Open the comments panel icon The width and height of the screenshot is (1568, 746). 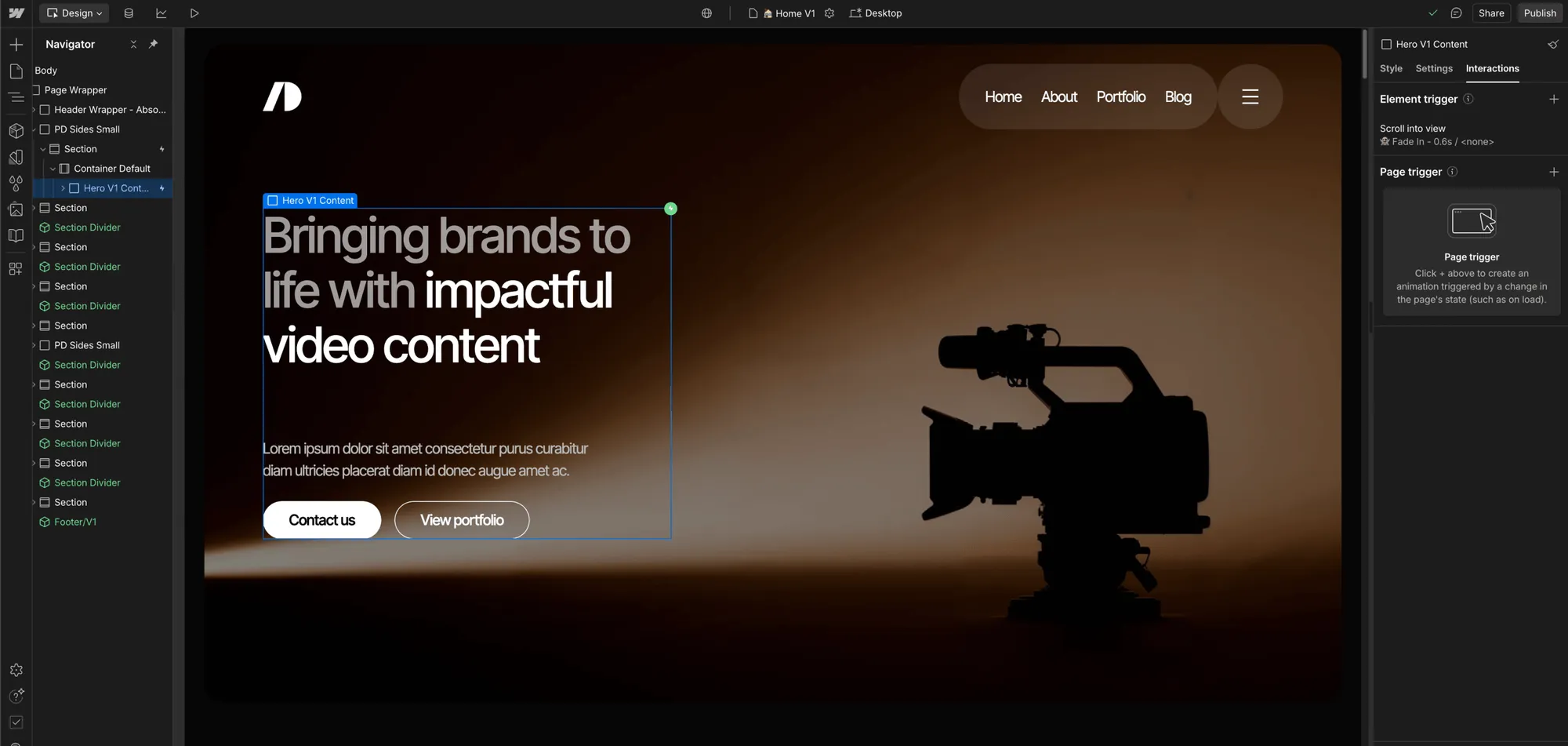pyautogui.click(x=1457, y=13)
